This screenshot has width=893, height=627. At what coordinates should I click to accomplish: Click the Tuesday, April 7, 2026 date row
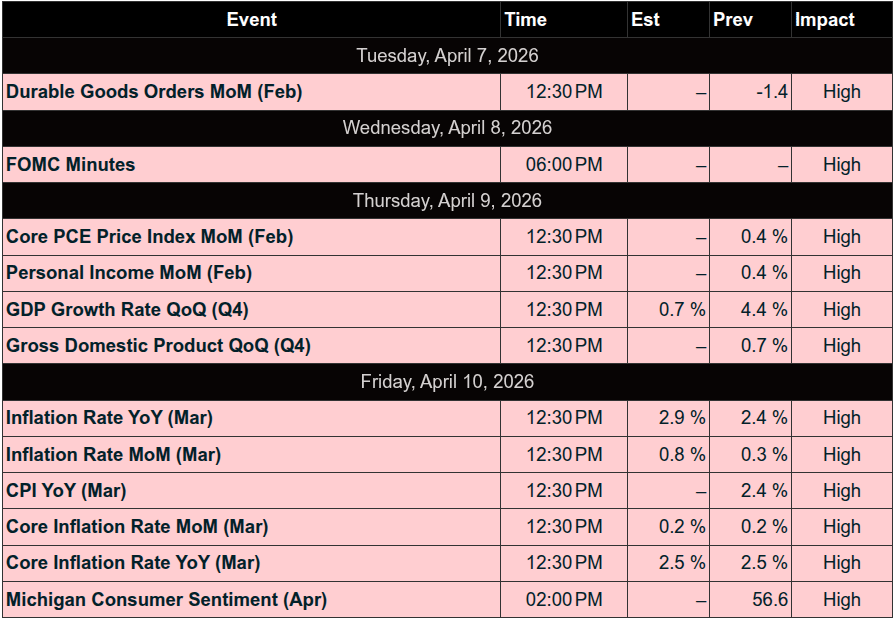pyautogui.click(x=447, y=56)
